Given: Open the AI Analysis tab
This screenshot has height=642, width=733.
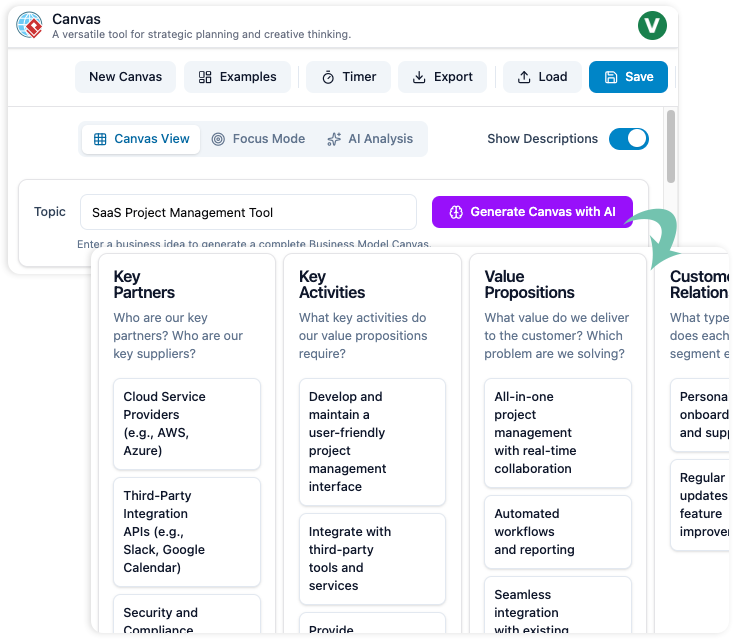Looking at the screenshot, I should (369, 139).
